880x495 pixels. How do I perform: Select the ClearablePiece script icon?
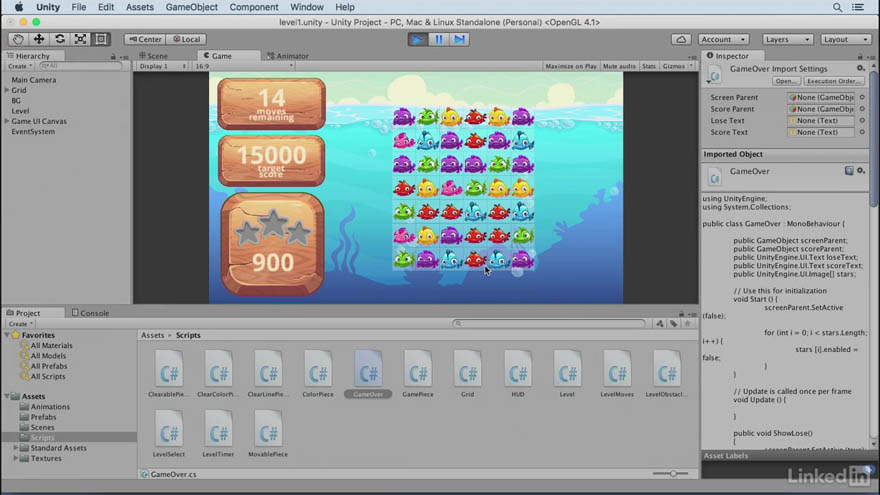(x=168, y=370)
